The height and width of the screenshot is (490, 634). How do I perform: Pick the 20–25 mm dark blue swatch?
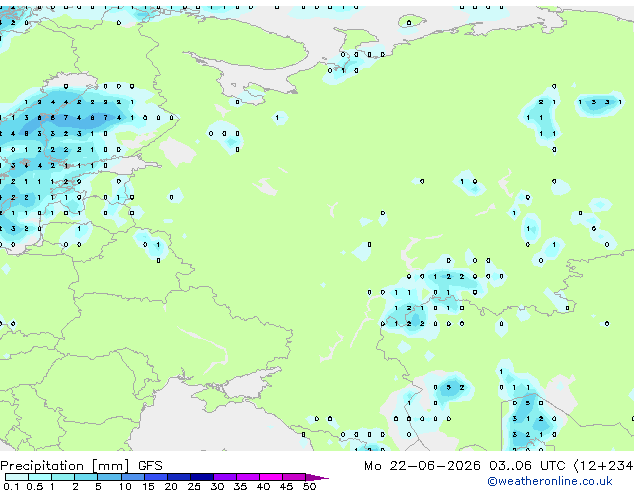coord(178,477)
